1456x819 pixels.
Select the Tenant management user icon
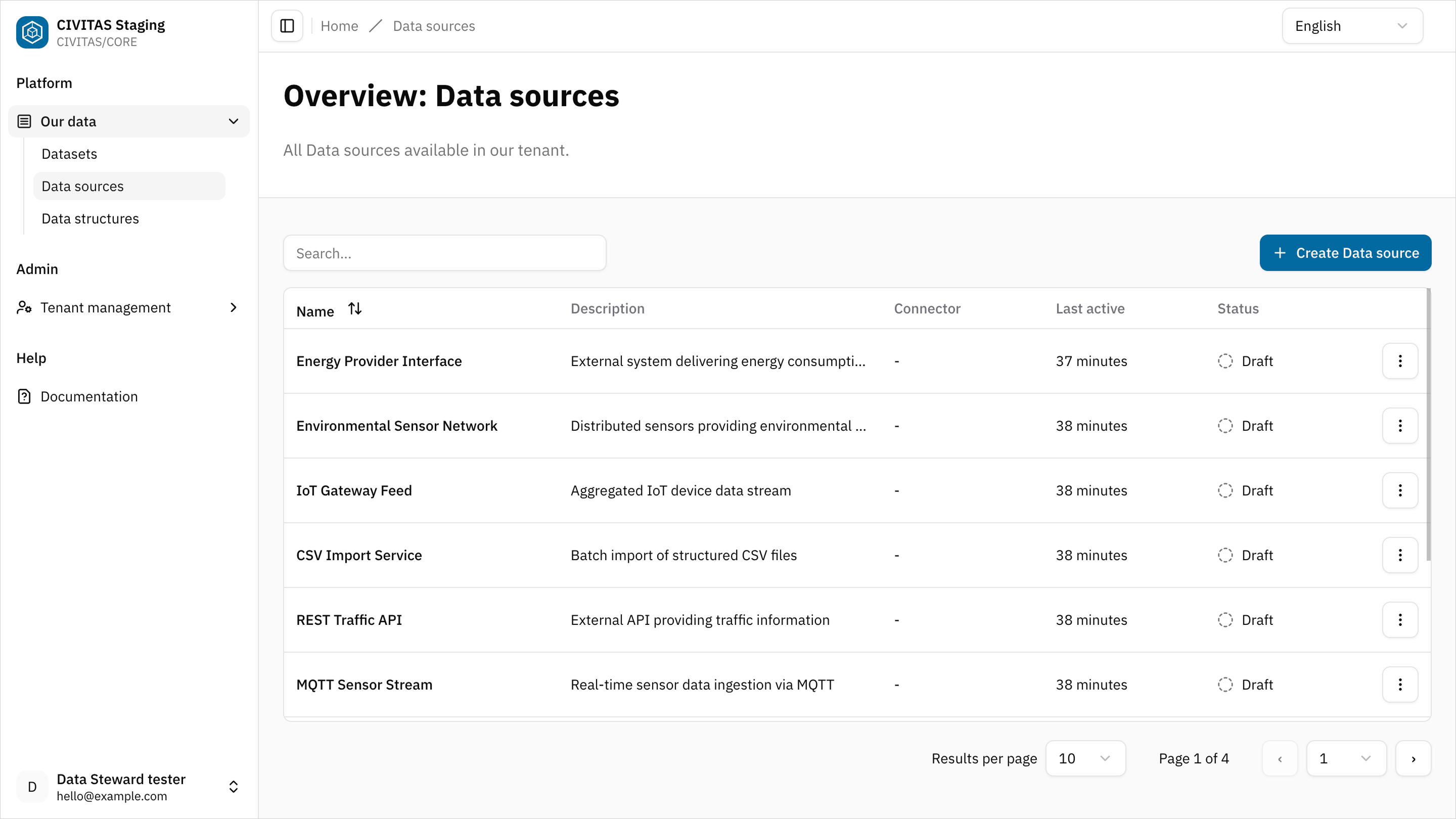(24, 307)
